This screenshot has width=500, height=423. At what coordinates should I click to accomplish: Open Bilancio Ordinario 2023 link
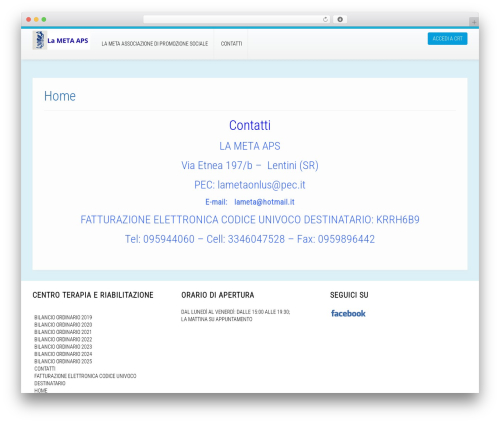pos(63,347)
